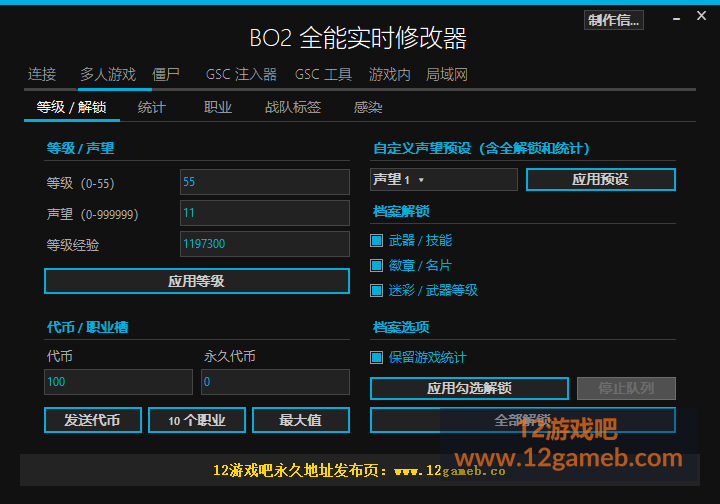Click 发送代币 to send tokens
Screen dimensions: 720x504
(x=93, y=420)
